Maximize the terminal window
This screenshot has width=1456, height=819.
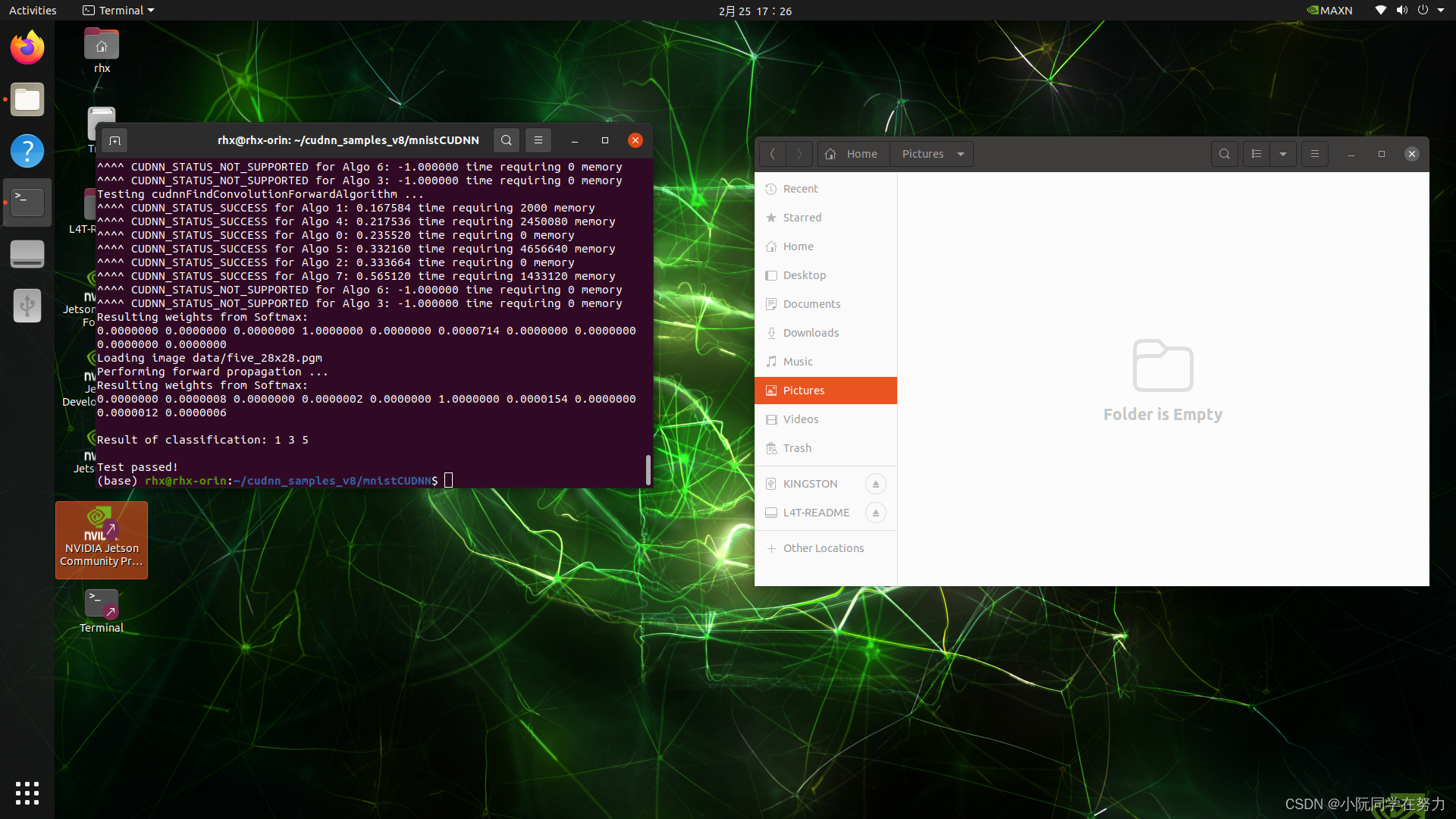[x=605, y=140]
